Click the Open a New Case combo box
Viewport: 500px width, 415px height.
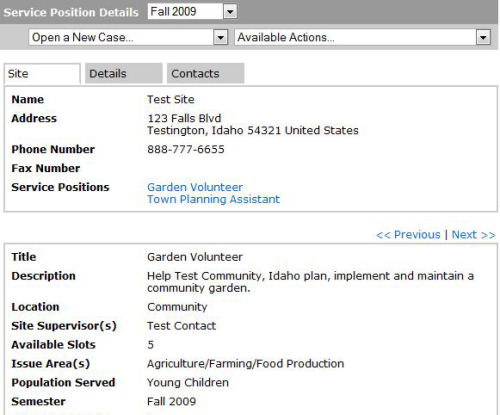(x=128, y=37)
